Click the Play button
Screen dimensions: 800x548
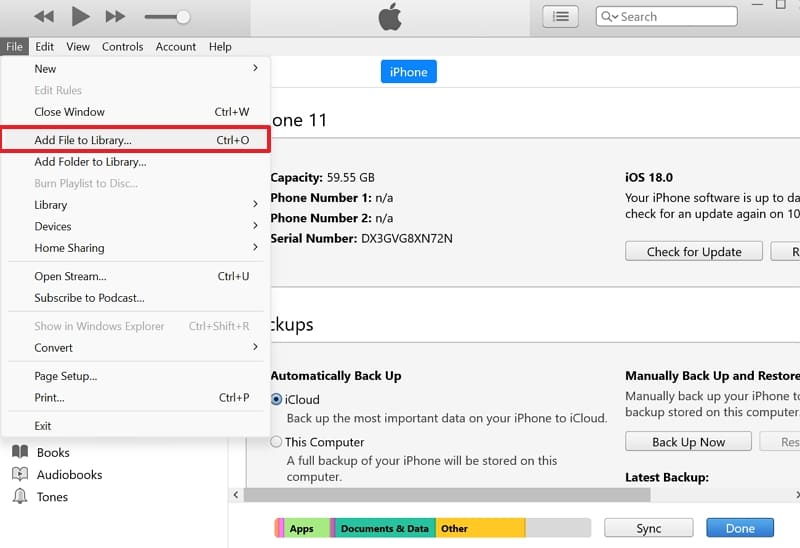(80, 16)
